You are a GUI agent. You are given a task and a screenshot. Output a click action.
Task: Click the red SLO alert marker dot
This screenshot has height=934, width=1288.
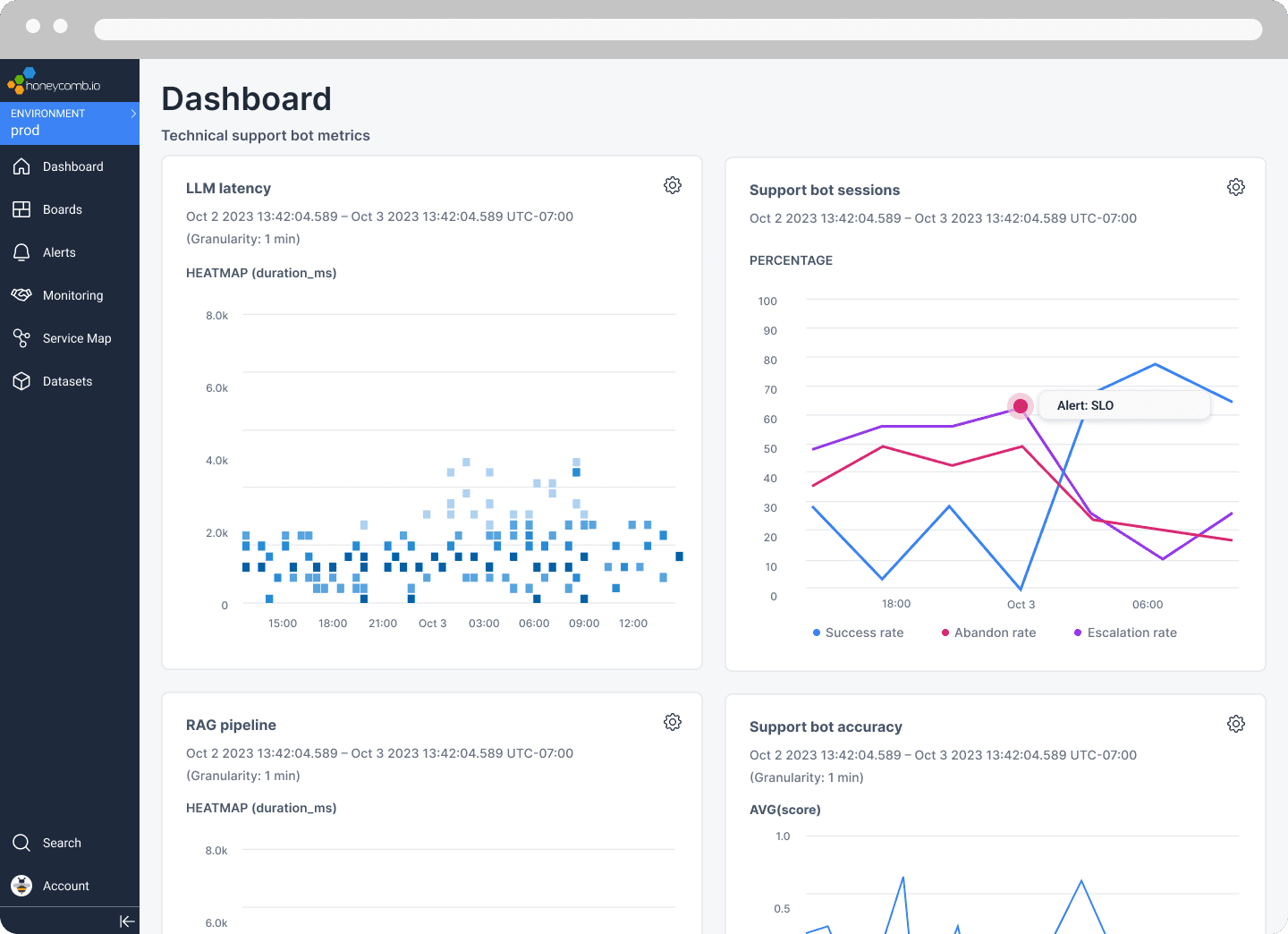[x=1021, y=406]
